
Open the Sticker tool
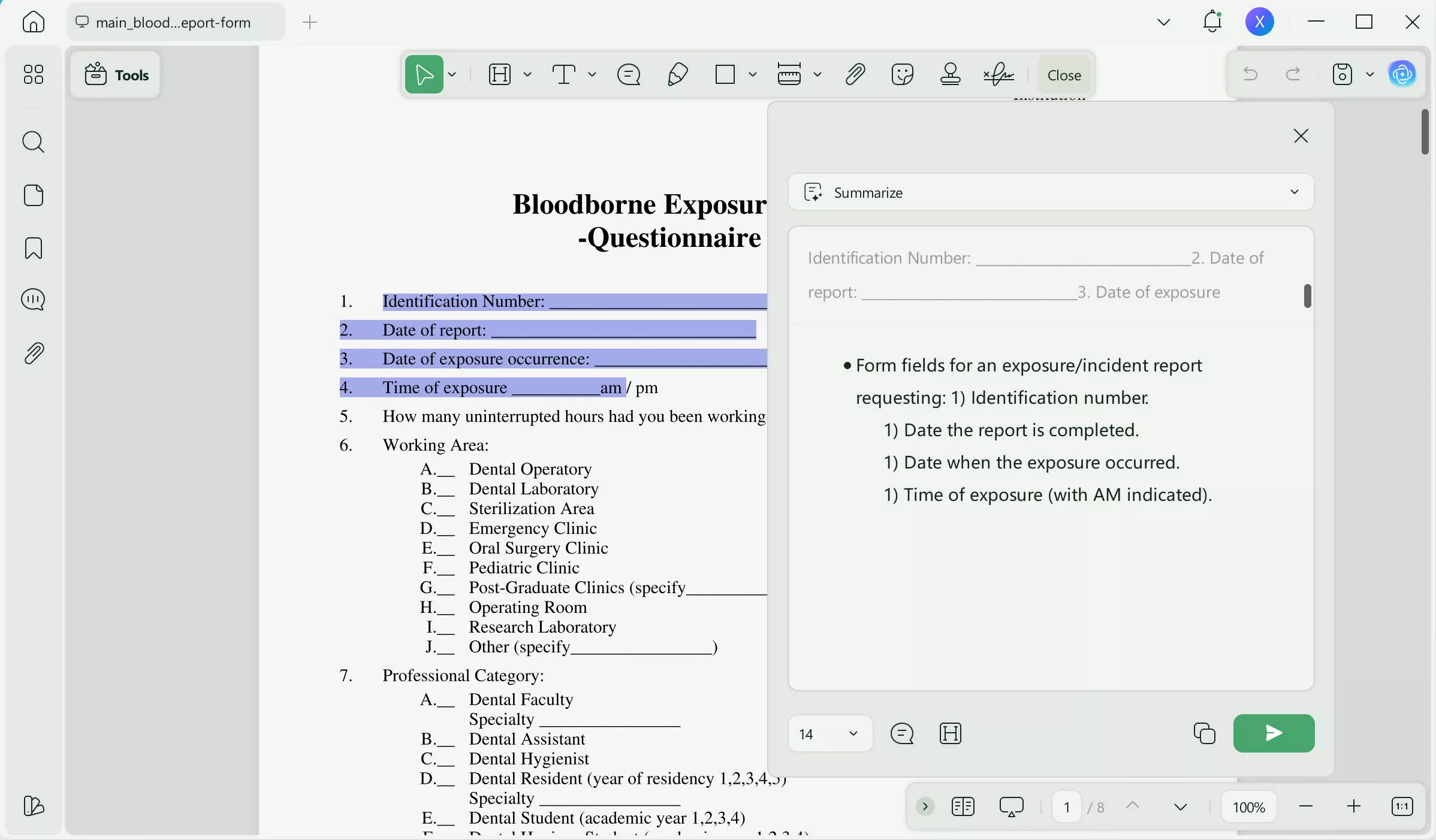click(903, 74)
